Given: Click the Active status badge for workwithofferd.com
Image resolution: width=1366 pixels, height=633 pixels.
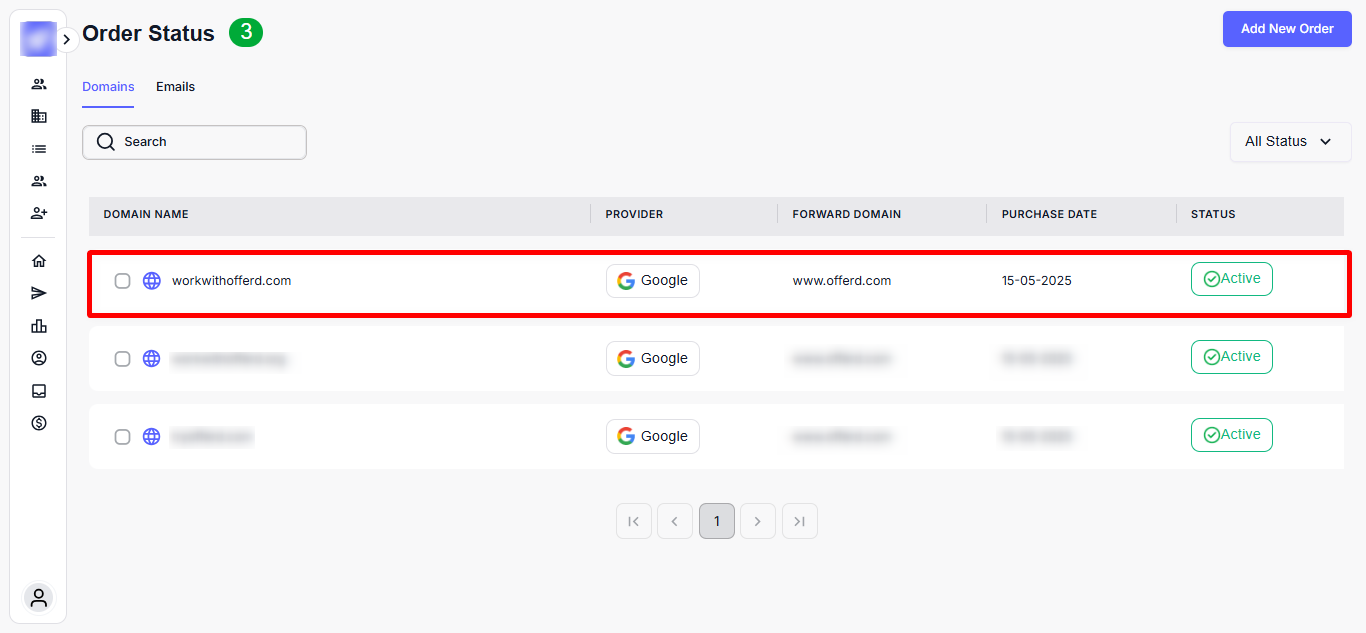Looking at the screenshot, I should pyautogui.click(x=1231, y=279).
